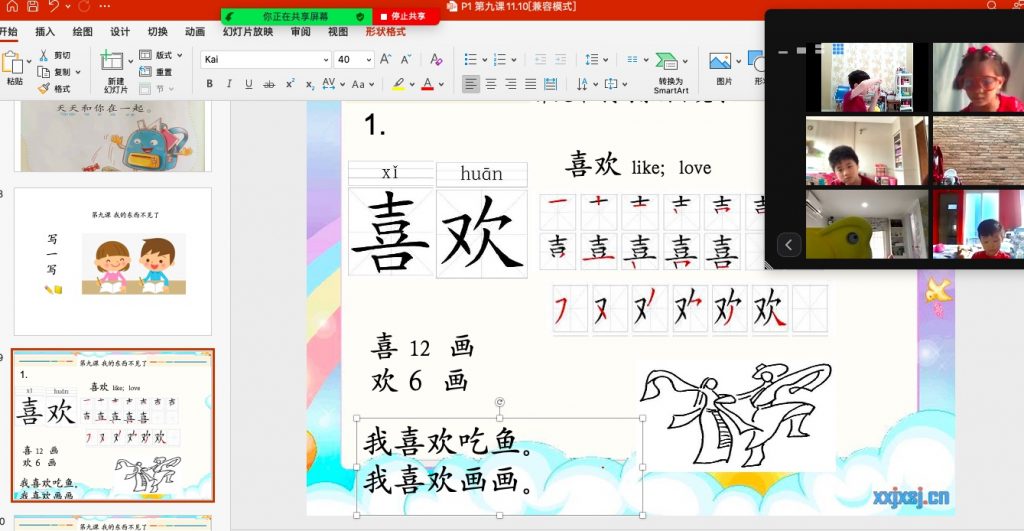Click the red 停止共享 stop sharing button
Screen dimensions: 1024x531
(406, 17)
